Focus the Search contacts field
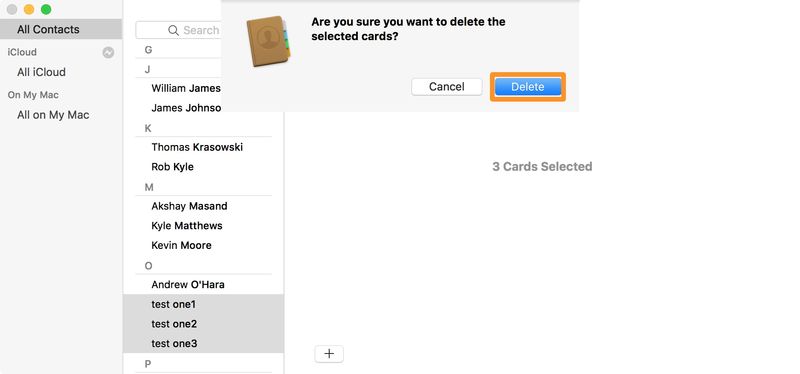Viewport: 800px width, 374px height. click(179, 30)
